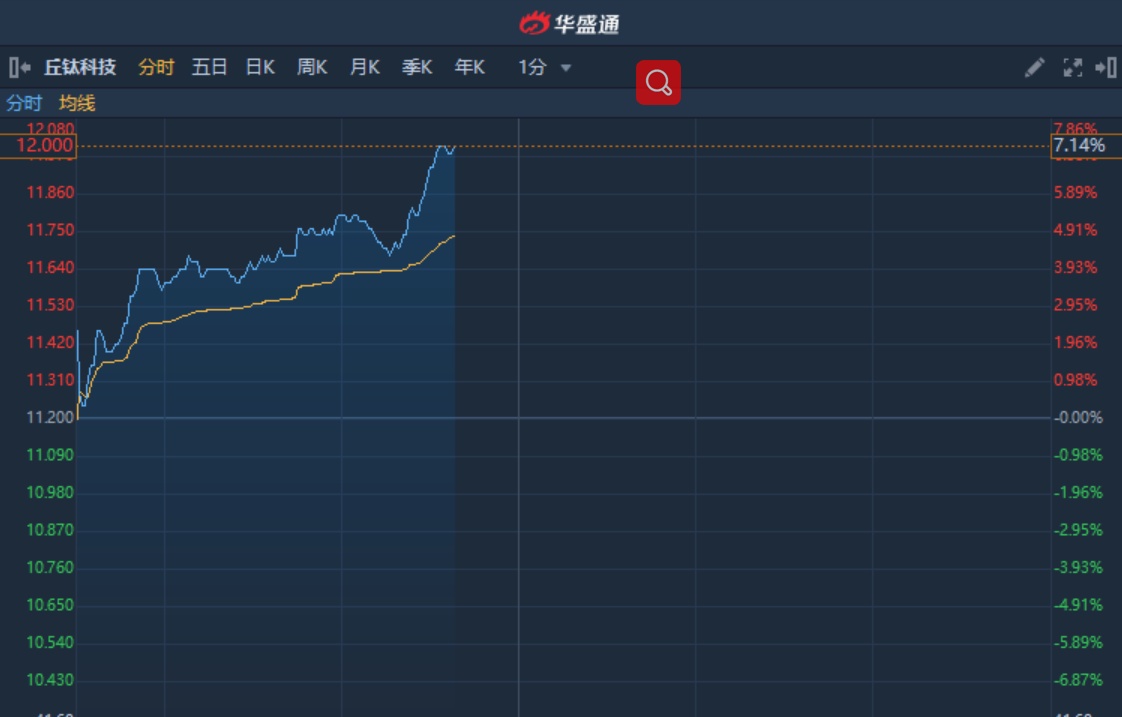Viewport: 1122px width, 717px height.
Task: Switch to the 五日 chart tab
Action: pyautogui.click(x=210, y=68)
